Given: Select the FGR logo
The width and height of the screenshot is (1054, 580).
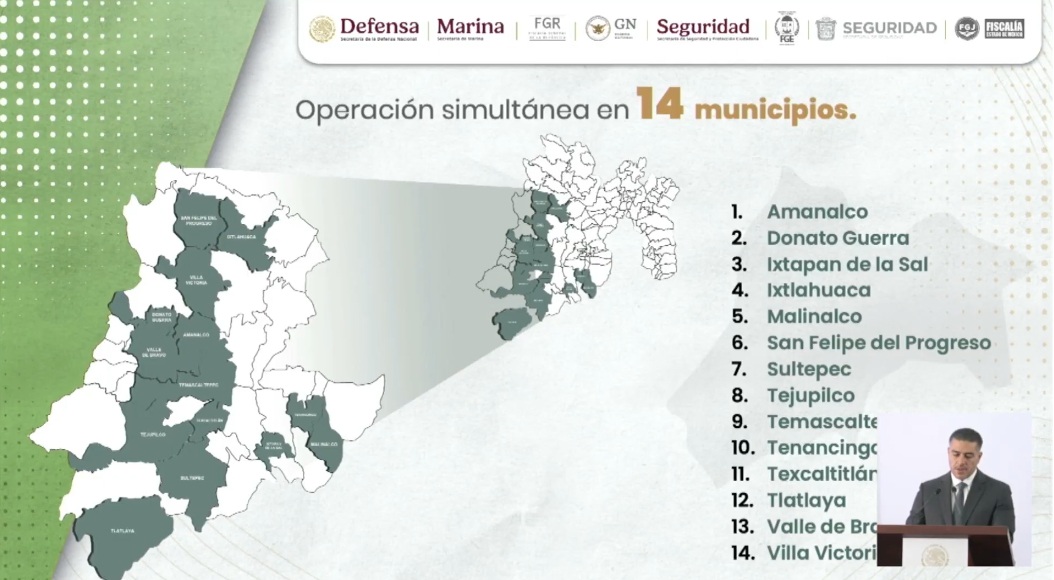Looking at the screenshot, I should tap(546, 29).
